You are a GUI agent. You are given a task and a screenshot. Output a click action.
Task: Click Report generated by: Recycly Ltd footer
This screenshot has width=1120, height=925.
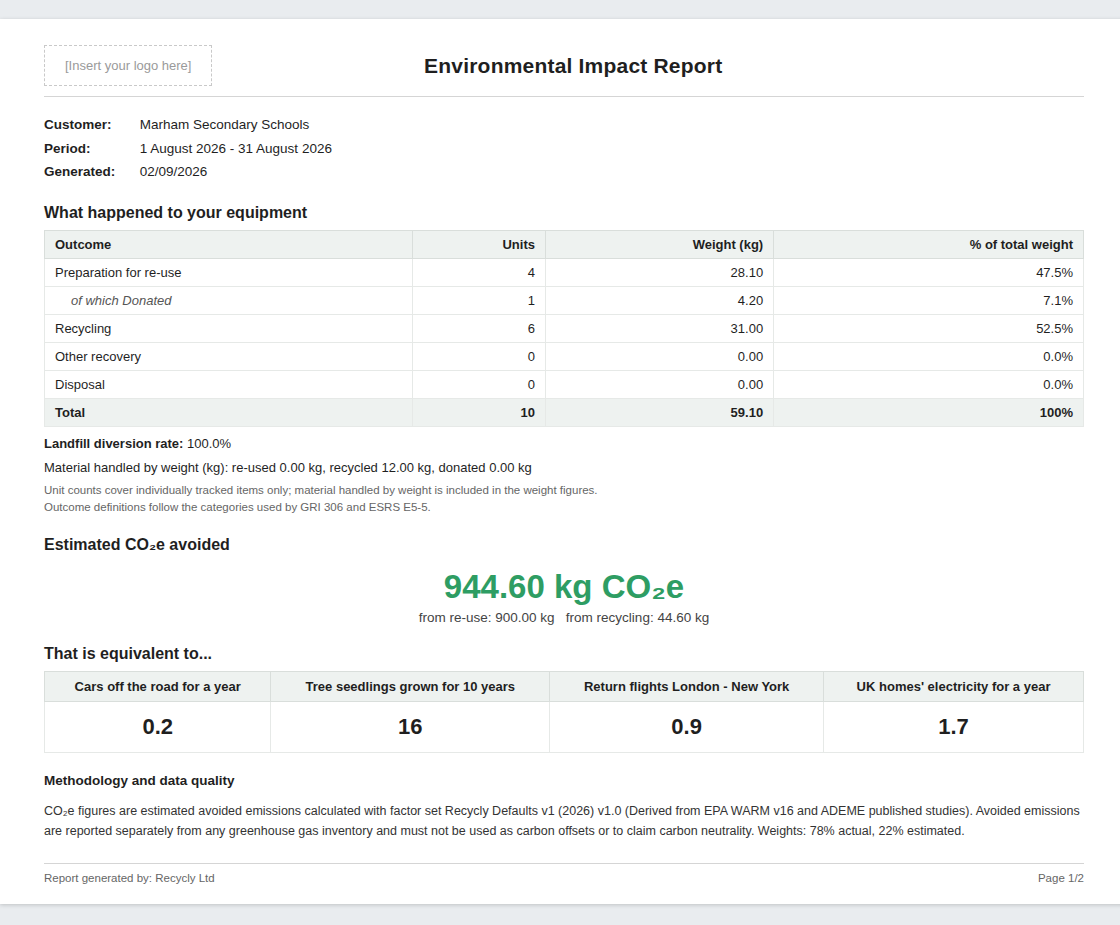[x=129, y=878]
